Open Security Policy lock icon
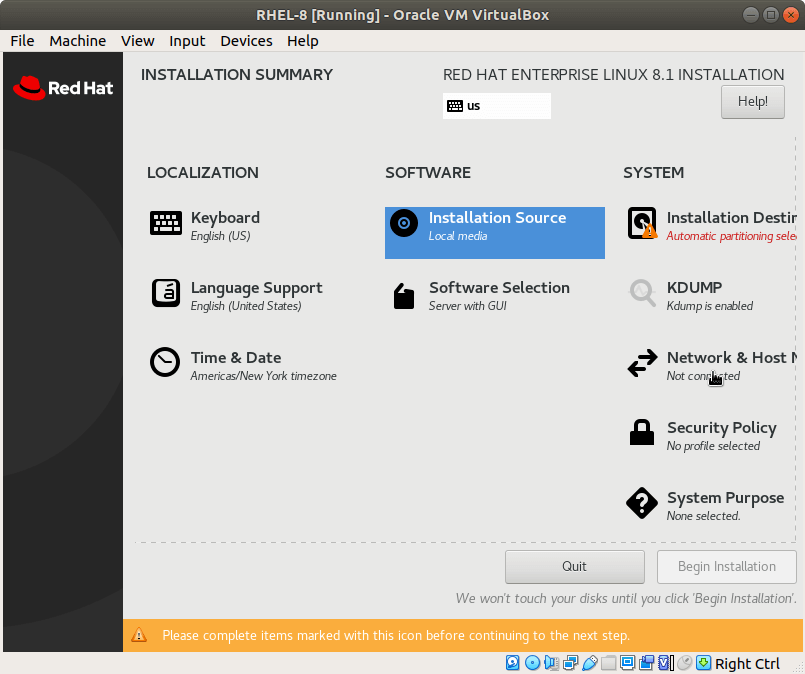 pos(642,433)
